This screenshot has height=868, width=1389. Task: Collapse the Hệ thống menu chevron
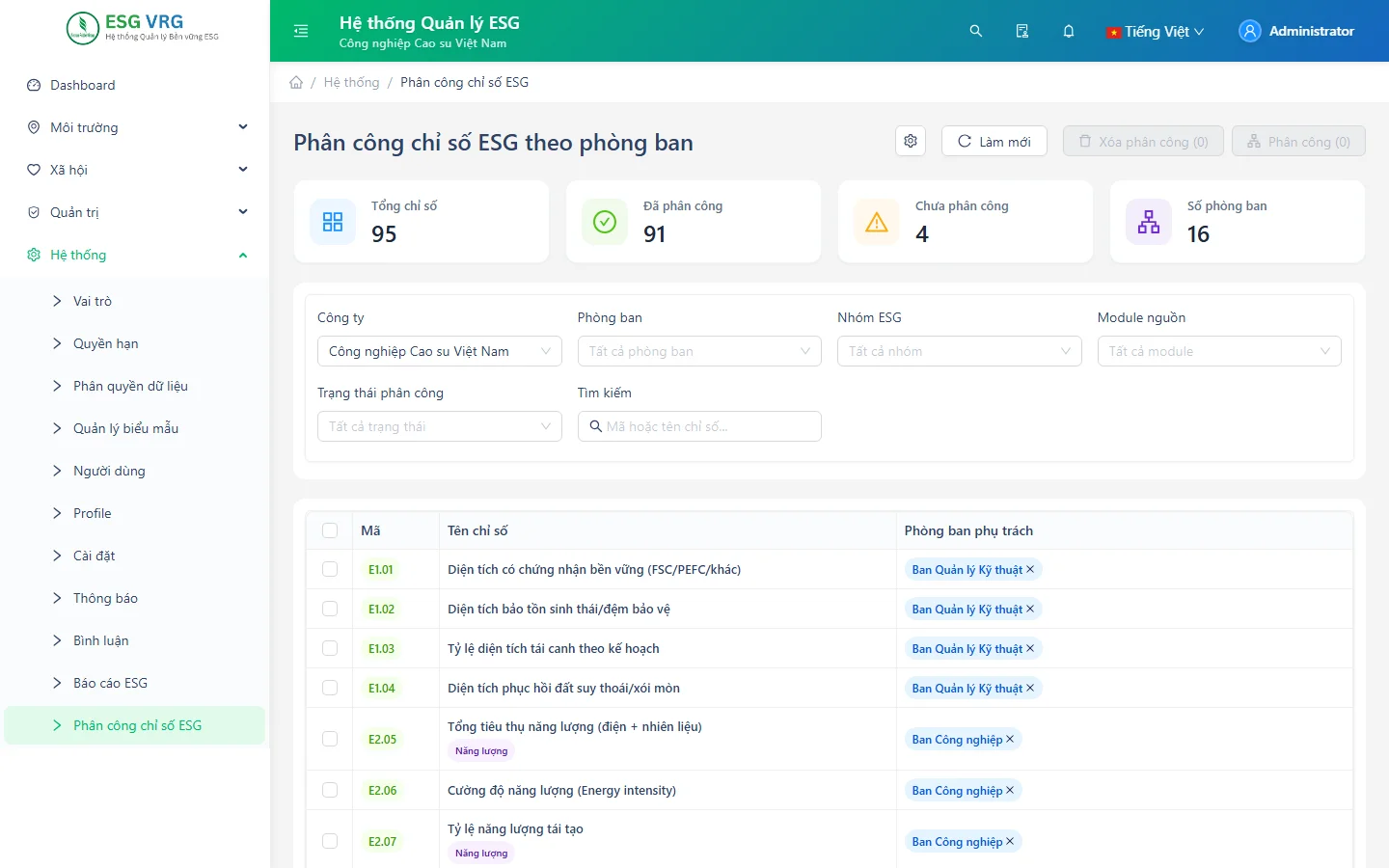pyautogui.click(x=243, y=255)
